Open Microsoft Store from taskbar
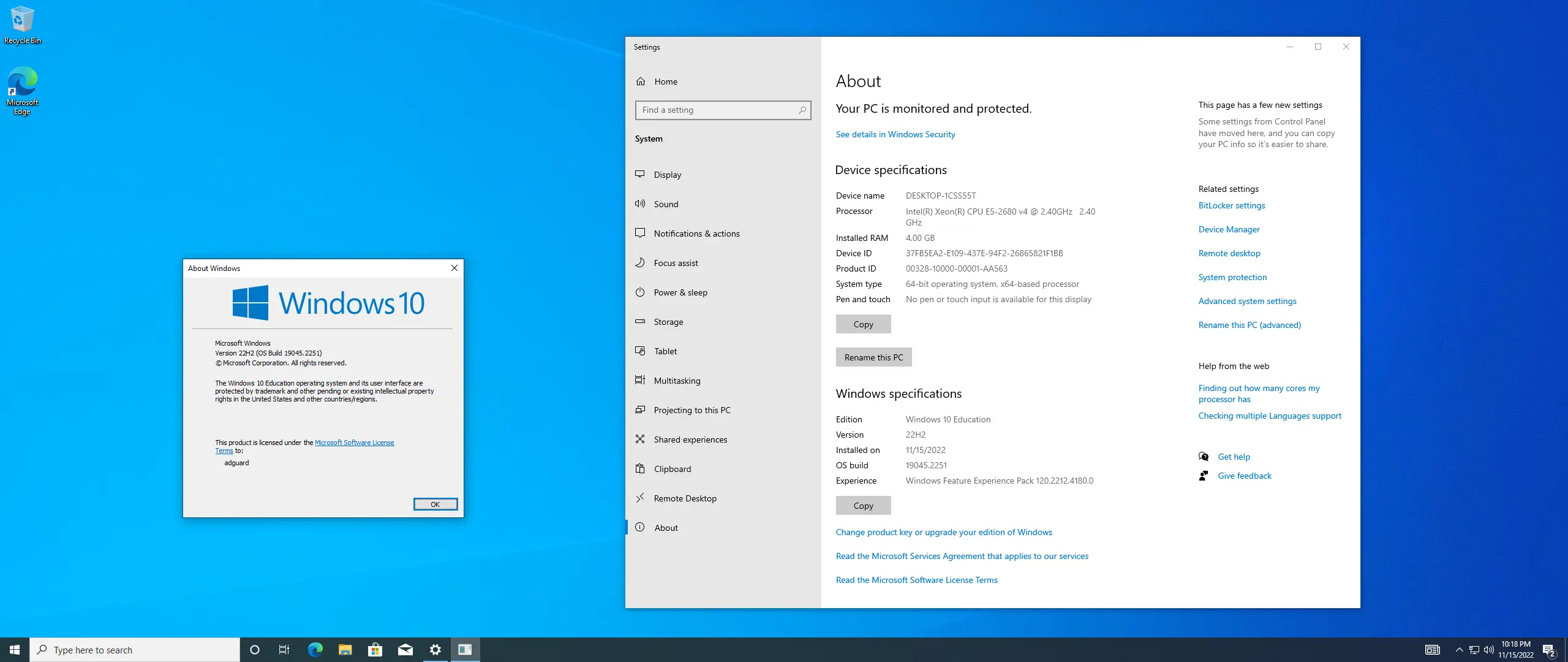Image resolution: width=1568 pixels, height=662 pixels. coord(375,650)
